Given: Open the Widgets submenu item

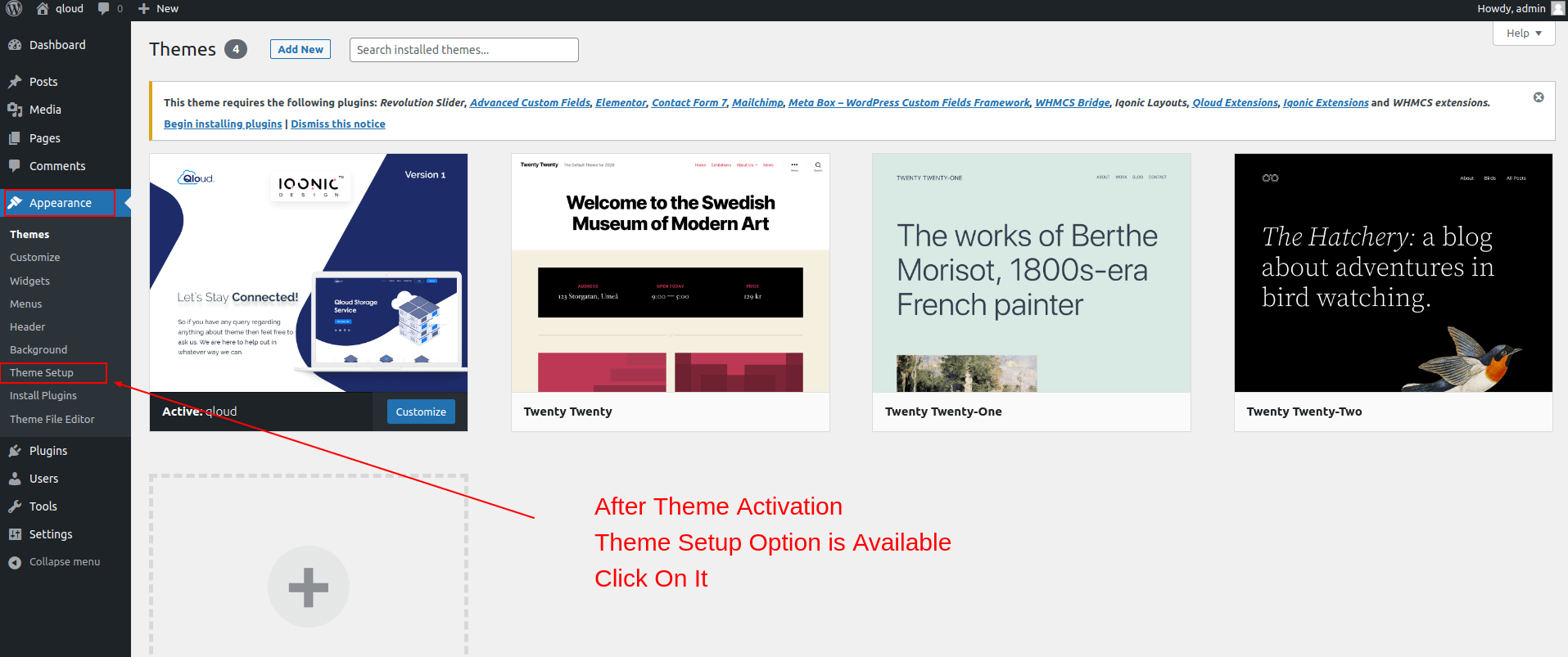Looking at the screenshot, I should [30, 281].
